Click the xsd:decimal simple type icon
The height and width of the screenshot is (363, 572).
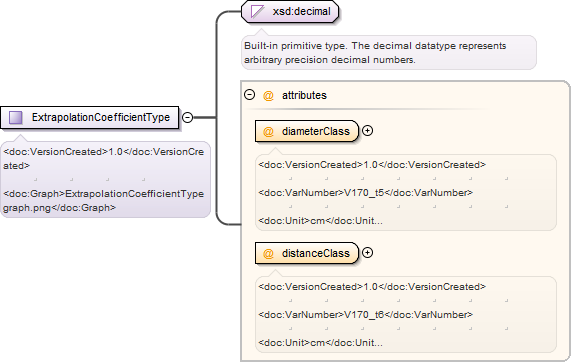point(257,11)
